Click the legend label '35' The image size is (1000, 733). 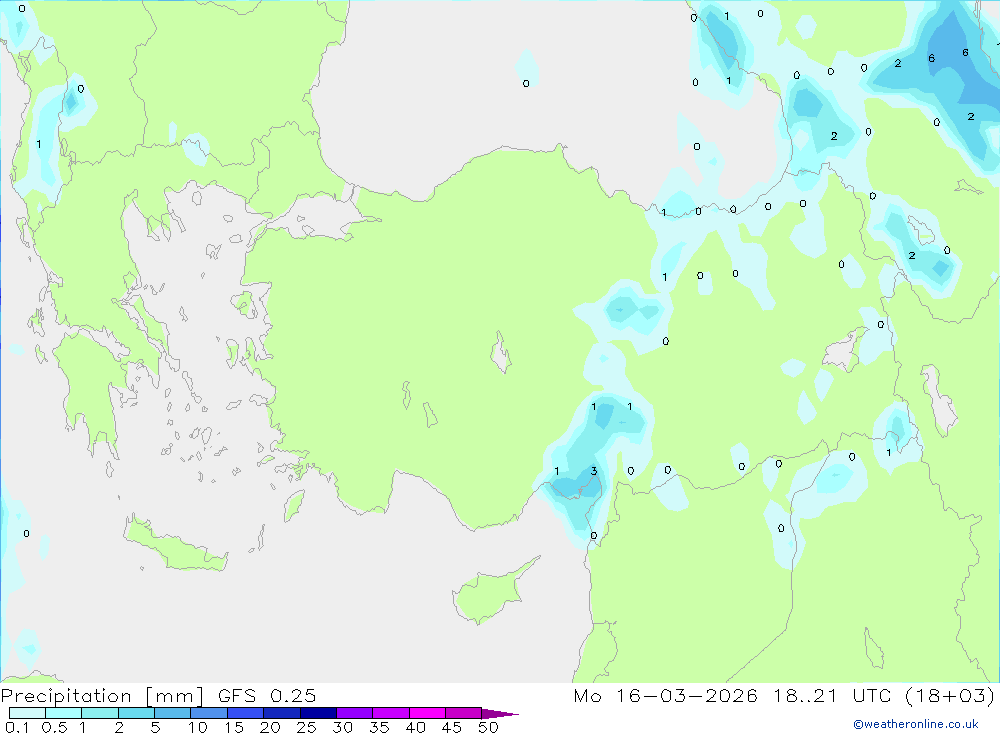pyautogui.click(x=379, y=727)
